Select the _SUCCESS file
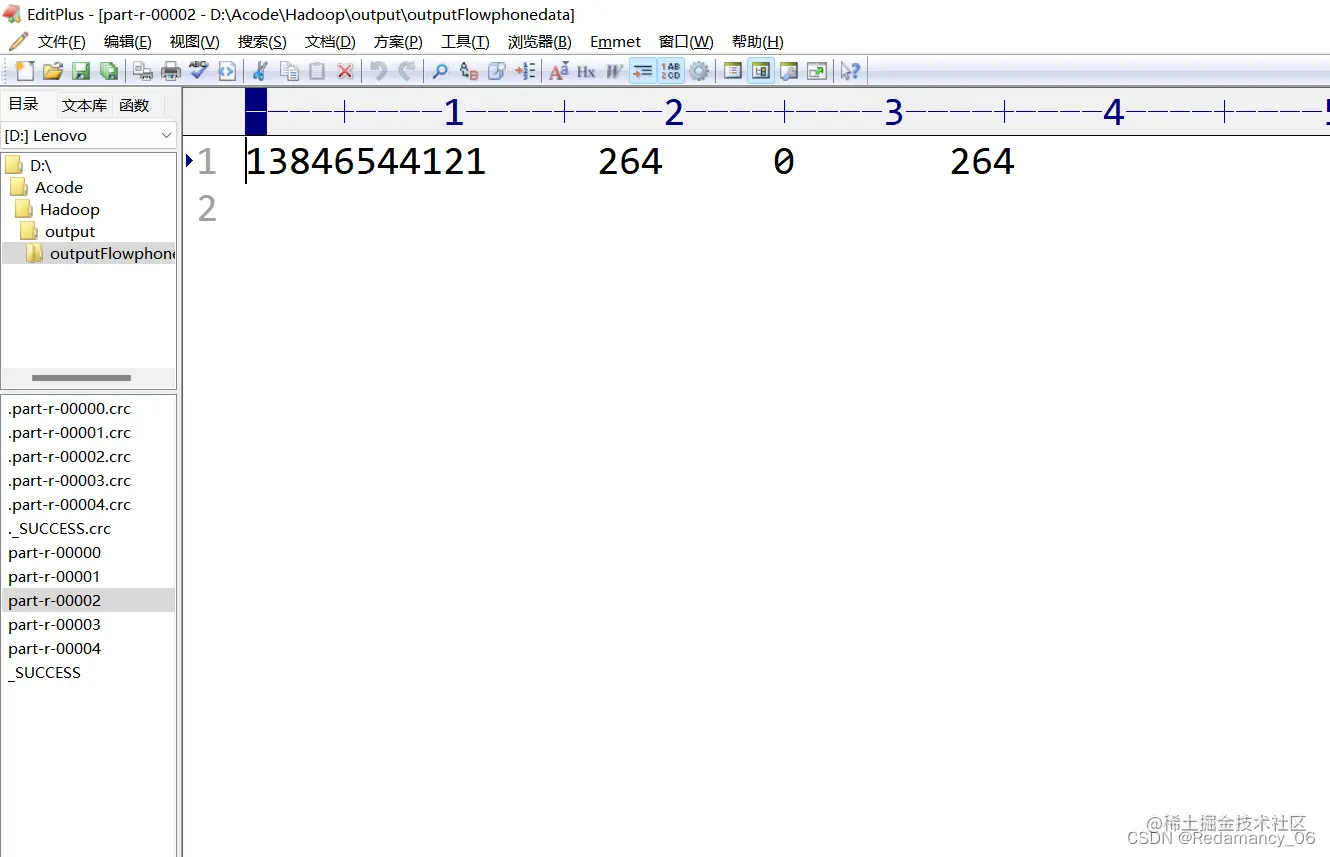 click(x=44, y=672)
